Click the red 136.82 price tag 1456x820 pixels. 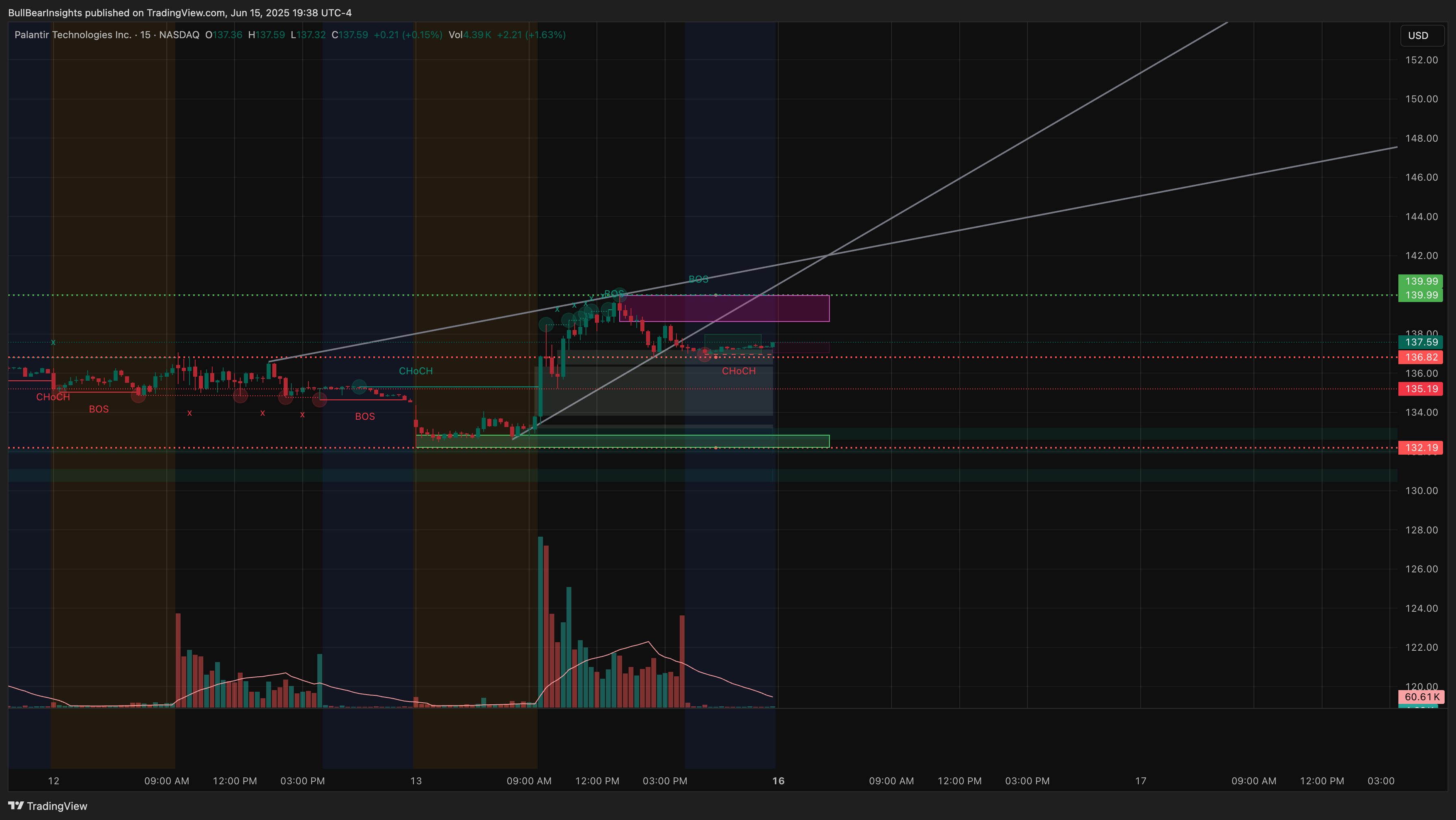(1420, 357)
